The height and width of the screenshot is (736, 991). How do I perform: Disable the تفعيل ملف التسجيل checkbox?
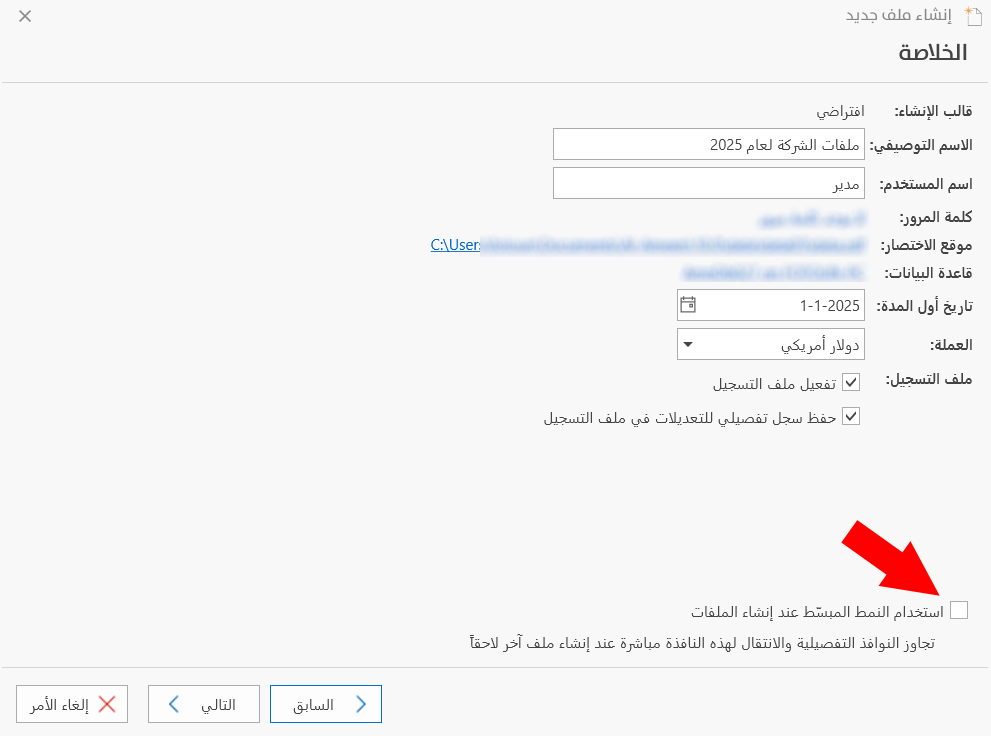click(851, 382)
